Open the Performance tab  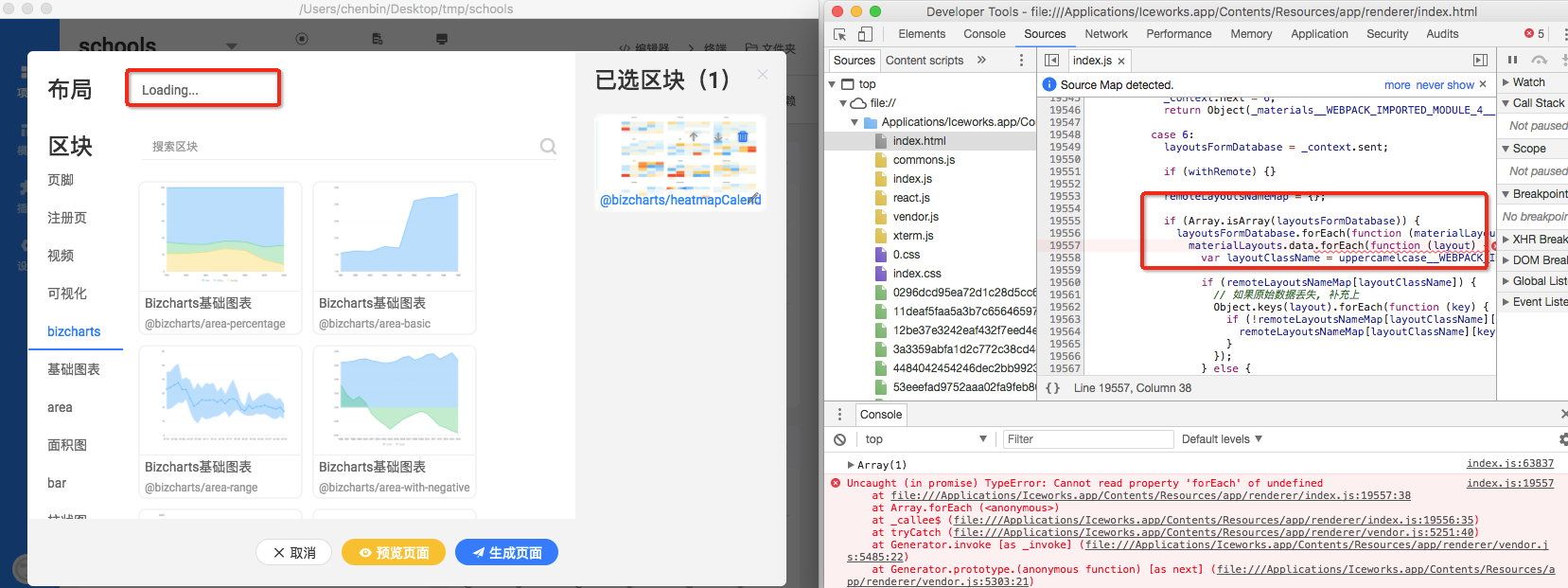[x=1178, y=34]
